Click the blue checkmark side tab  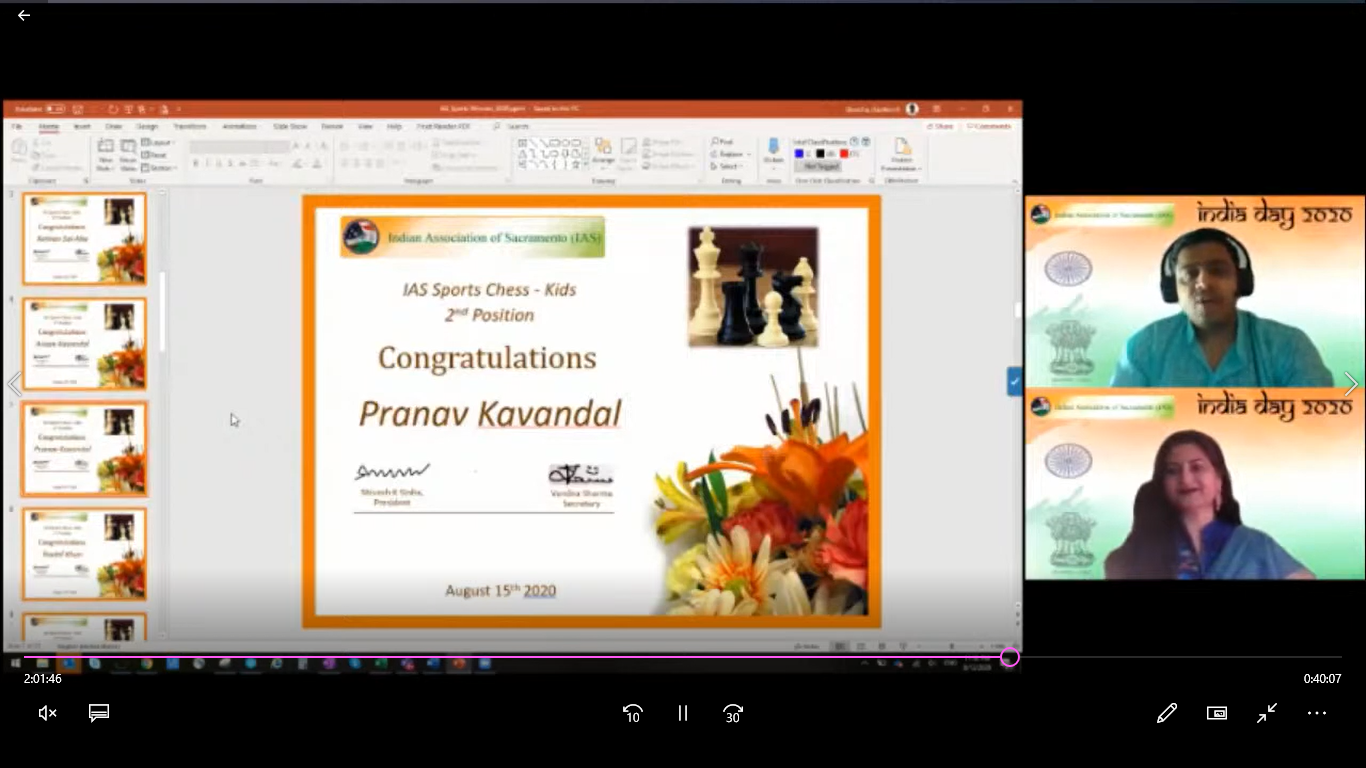click(1014, 381)
